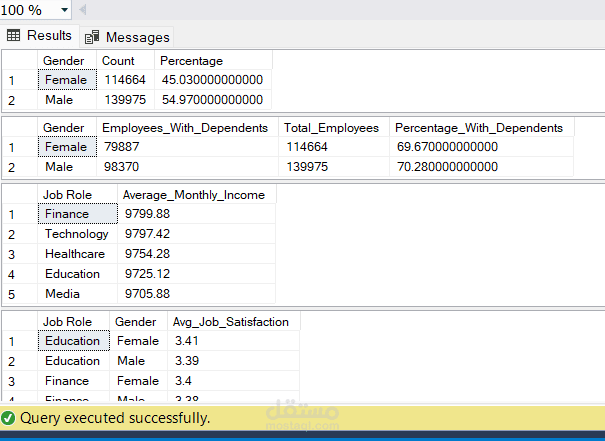
Task: Select the 3.39 satisfaction cell
Action: coord(234,361)
